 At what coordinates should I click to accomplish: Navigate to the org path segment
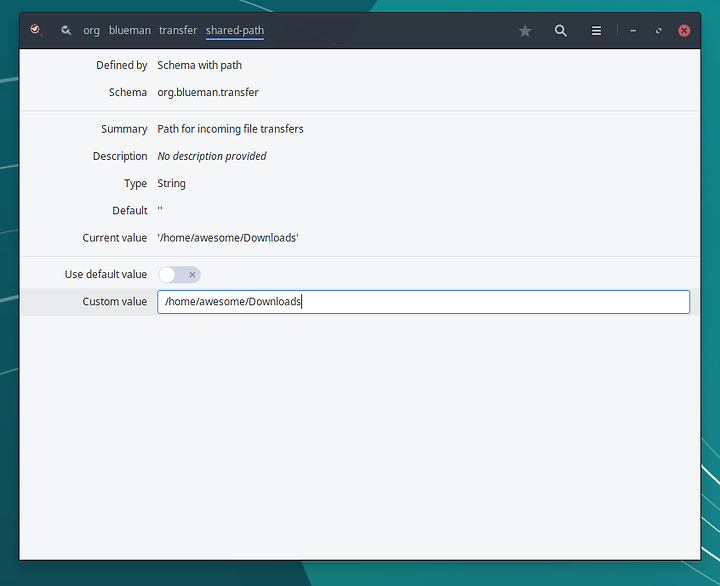click(x=91, y=30)
